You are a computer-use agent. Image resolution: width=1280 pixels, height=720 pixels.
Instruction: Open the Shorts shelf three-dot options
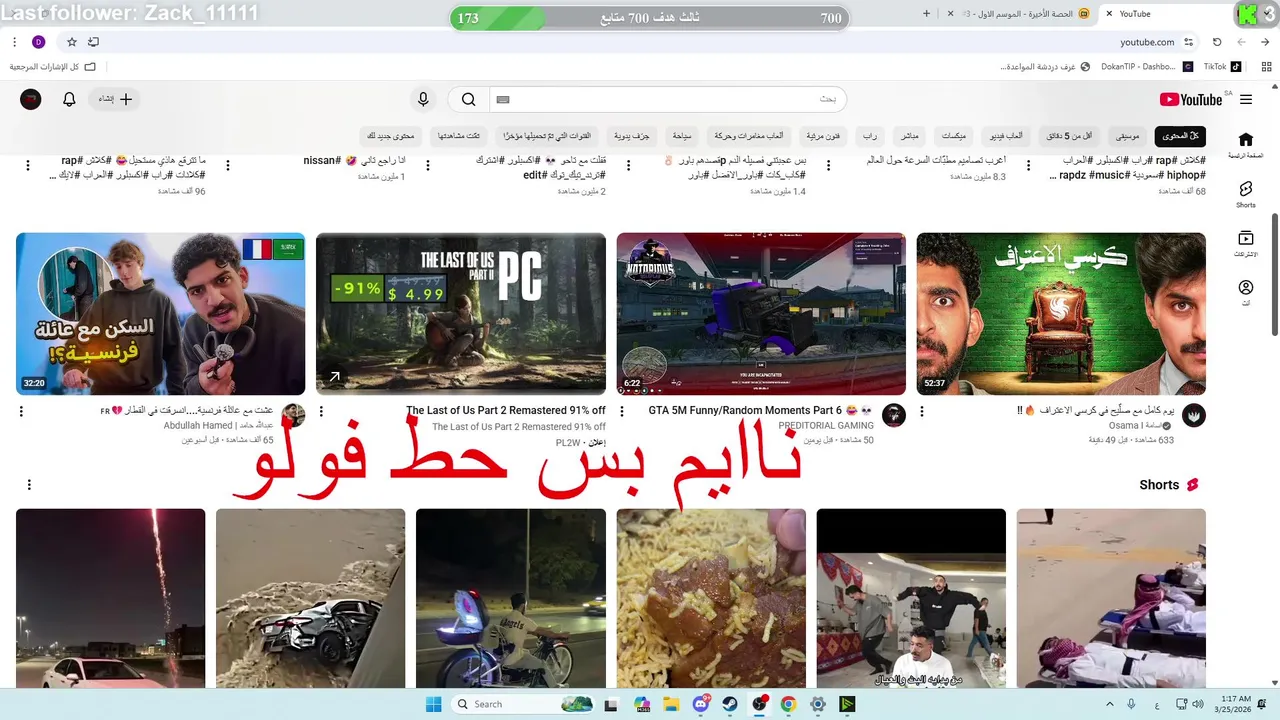29,485
